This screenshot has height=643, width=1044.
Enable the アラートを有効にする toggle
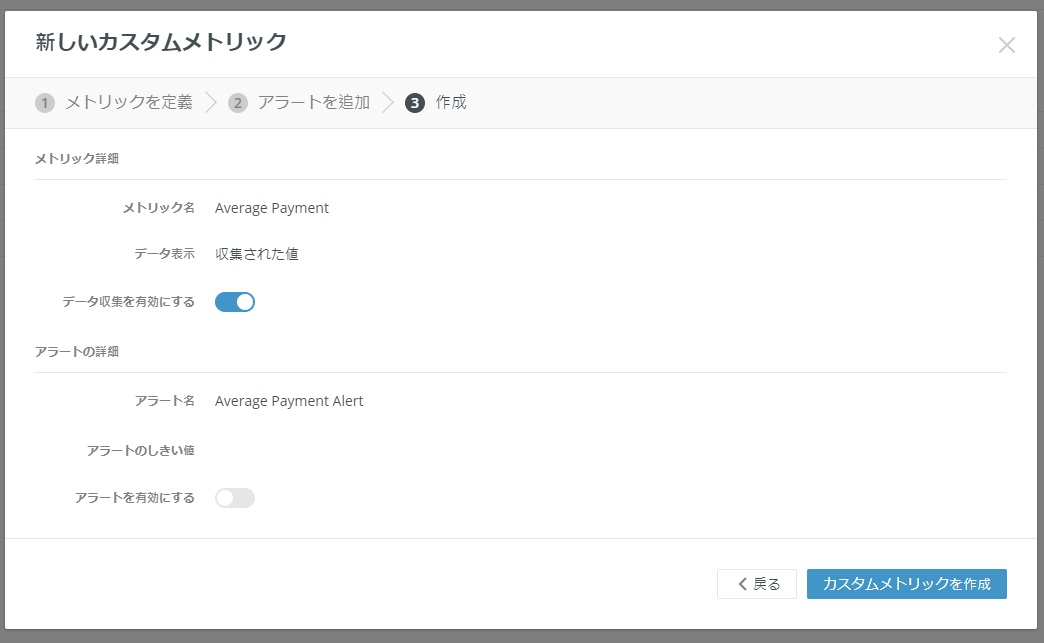tap(234, 498)
